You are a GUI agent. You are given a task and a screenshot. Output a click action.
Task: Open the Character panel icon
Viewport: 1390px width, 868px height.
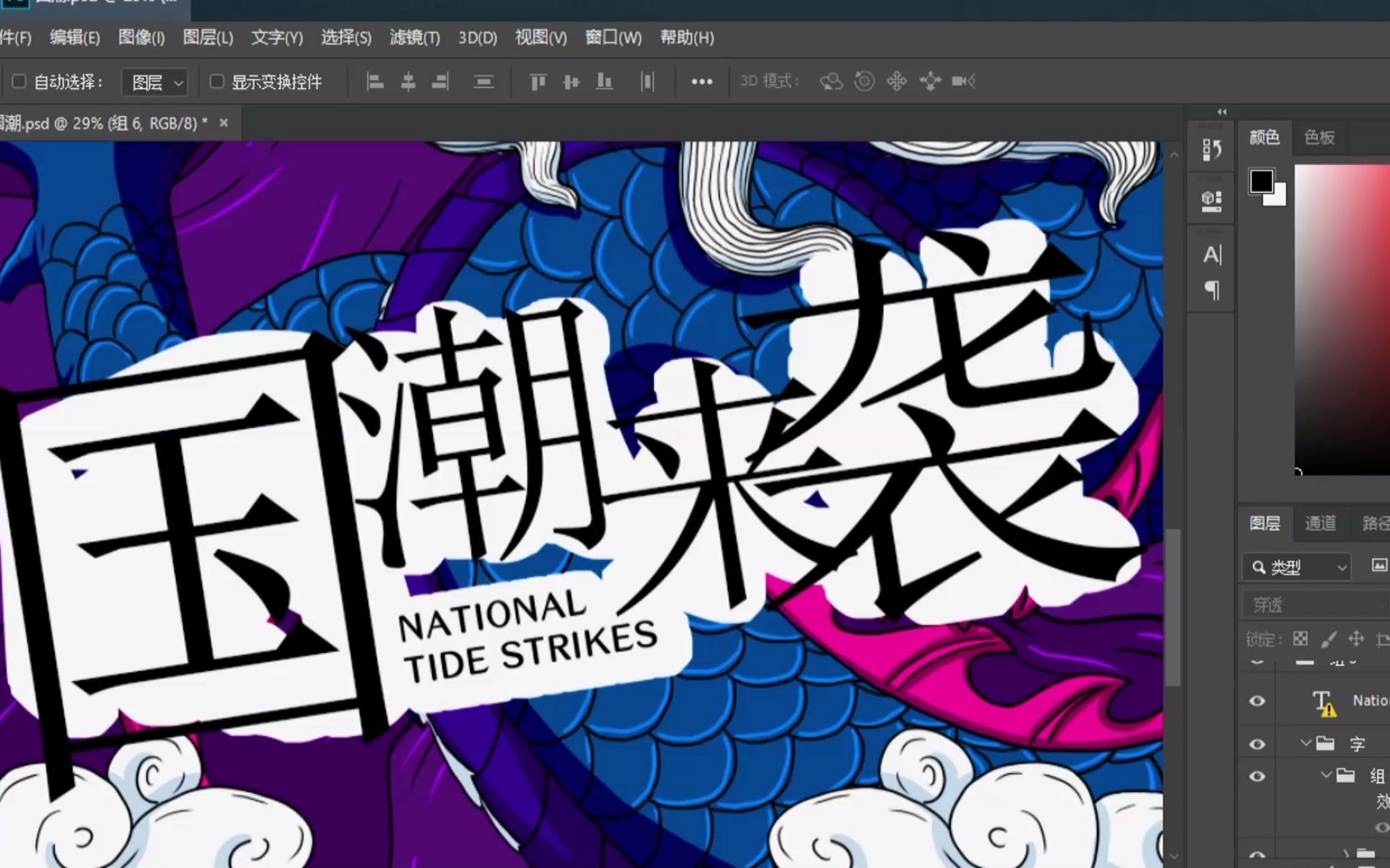pos(1211,255)
